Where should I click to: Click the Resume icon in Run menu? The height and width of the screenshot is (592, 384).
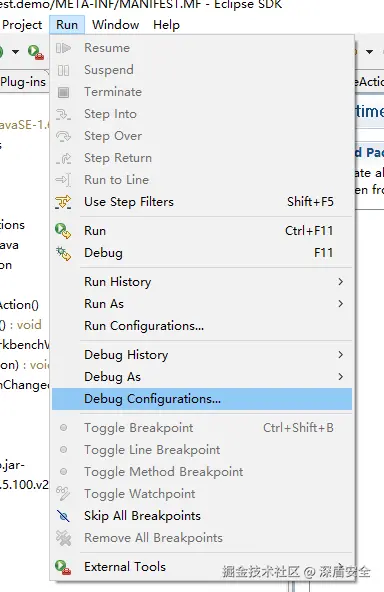point(63,48)
